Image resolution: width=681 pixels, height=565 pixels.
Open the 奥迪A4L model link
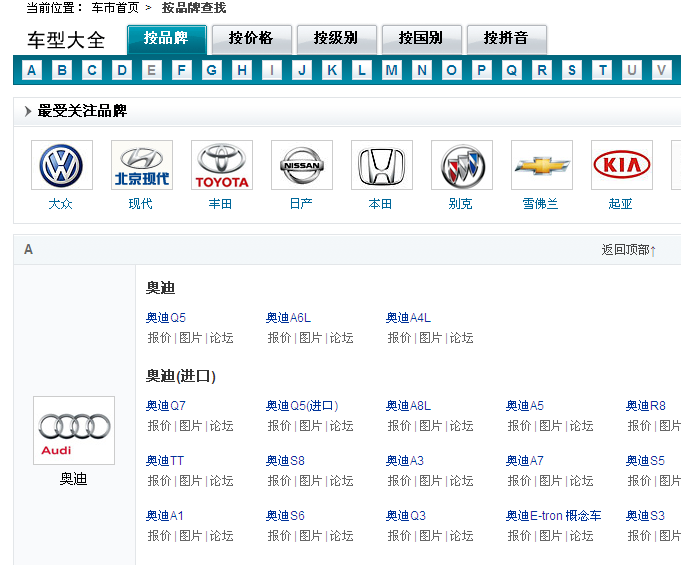pos(408,318)
